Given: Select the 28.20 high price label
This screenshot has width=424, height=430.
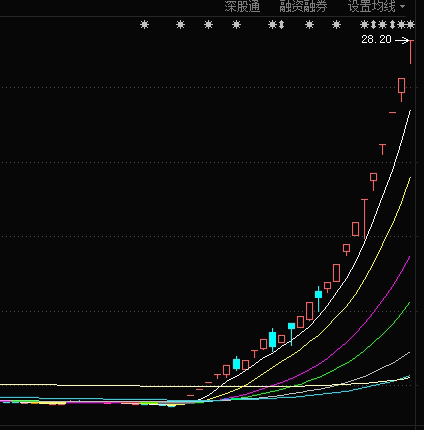Looking at the screenshot, I should point(376,40).
